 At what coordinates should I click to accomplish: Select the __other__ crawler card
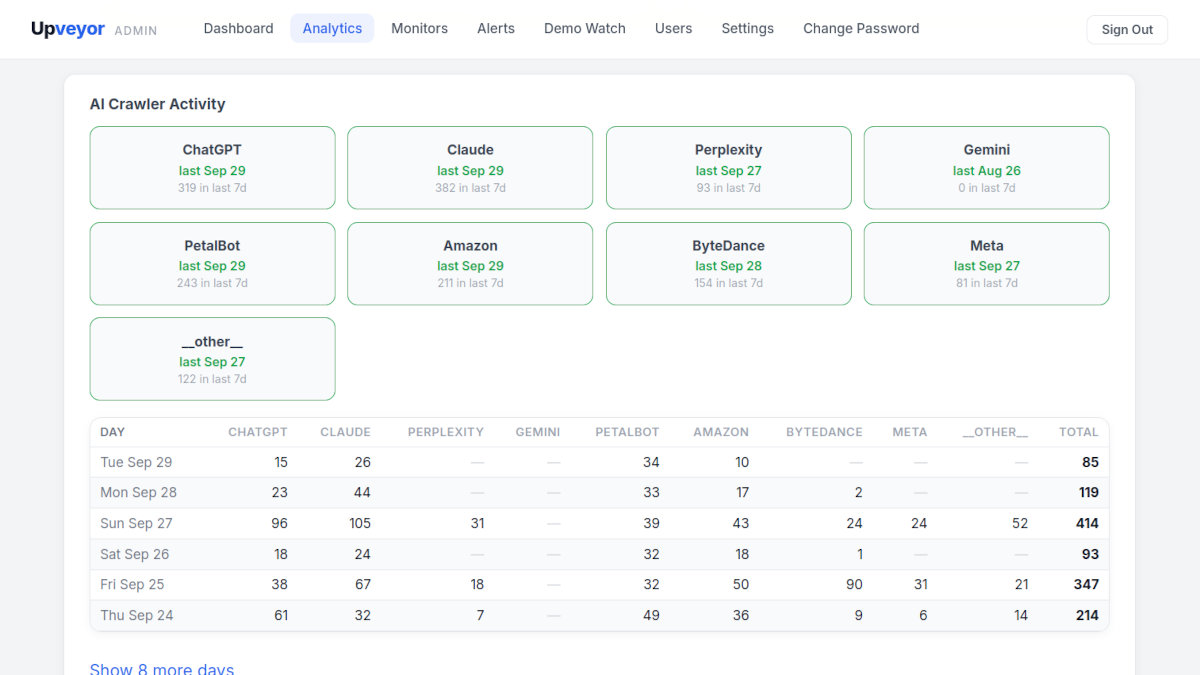click(x=212, y=359)
